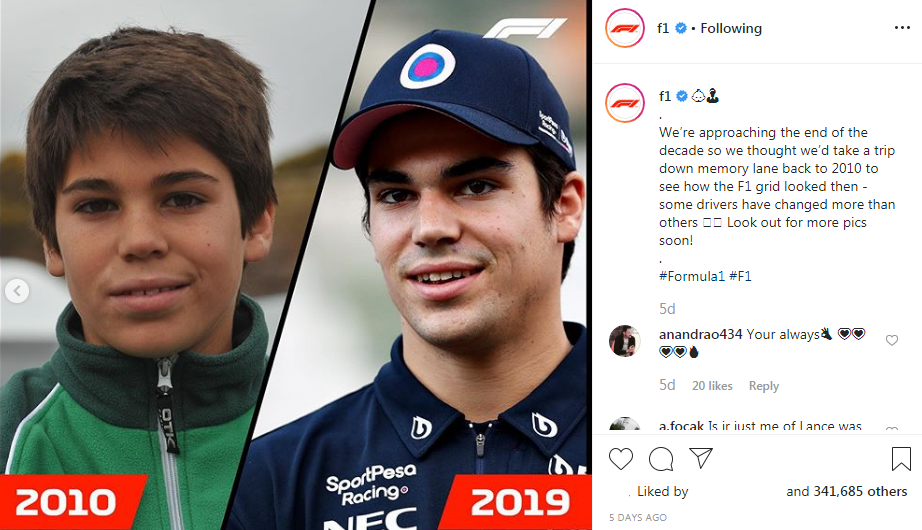Open the three-dot more options menu

pos(902,28)
